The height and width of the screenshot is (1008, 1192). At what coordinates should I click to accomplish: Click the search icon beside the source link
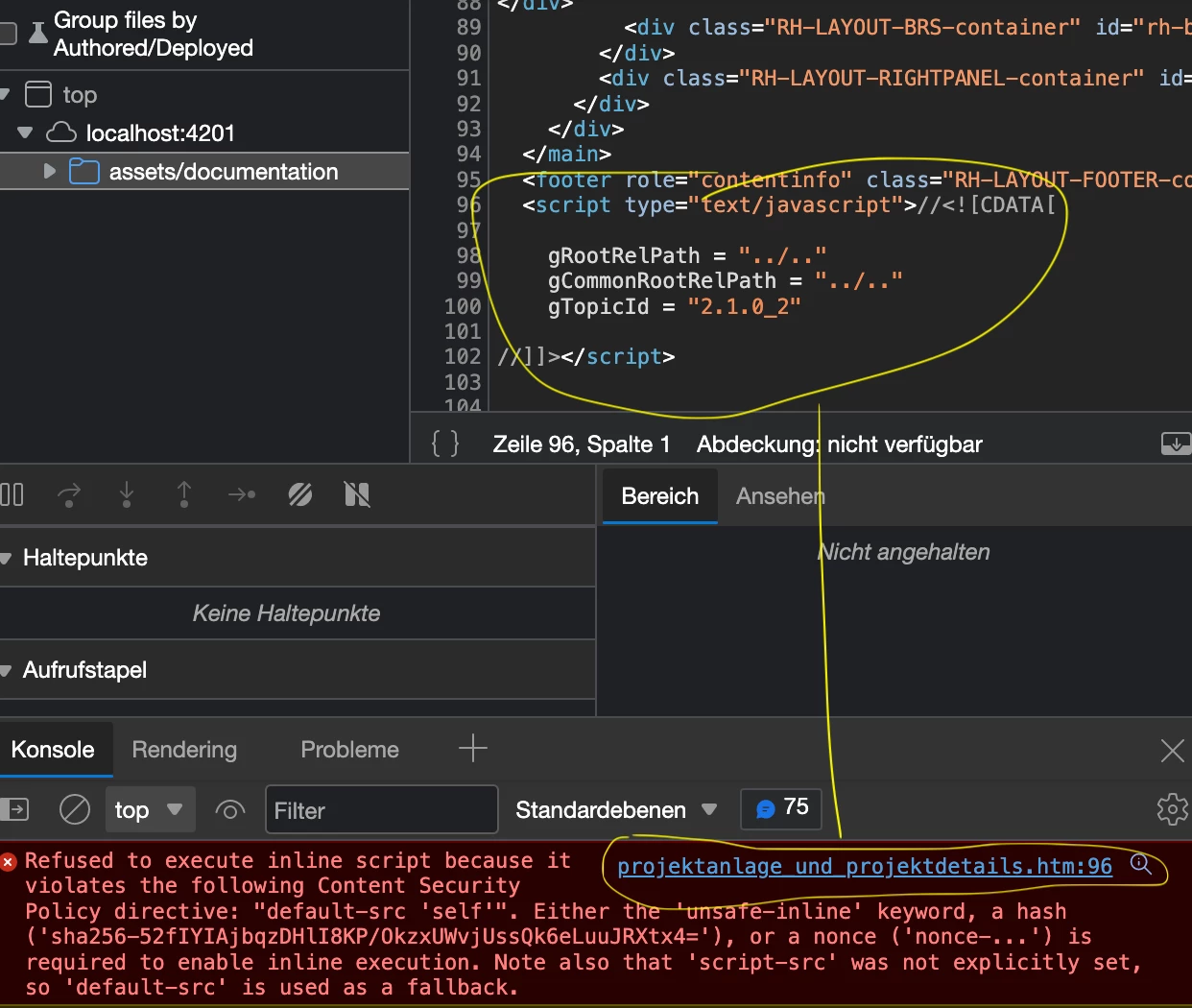[1141, 864]
